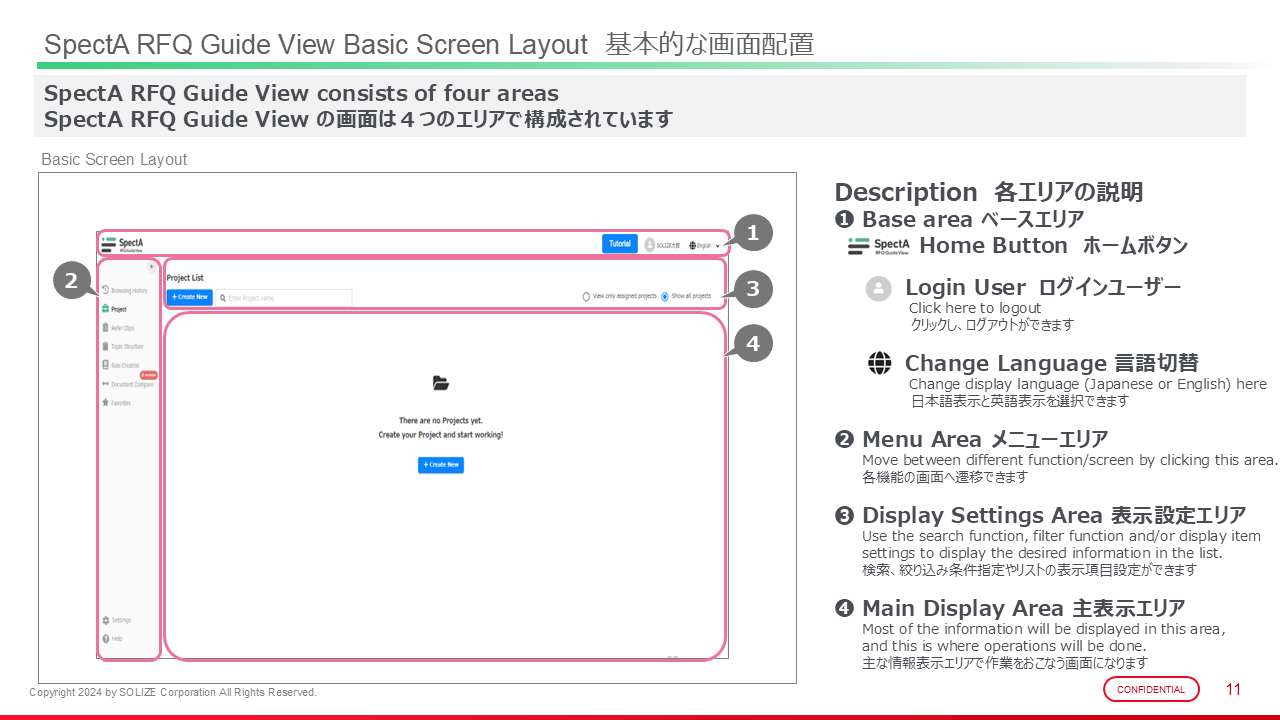
Task: Click the Settings gear icon in sidebar
Action: click(x=106, y=620)
